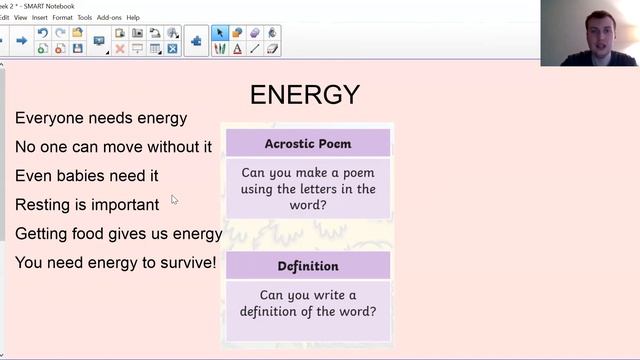Click the Acrostic Poem heading
Viewport: 640px width, 360px height.
(x=308, y=143)
